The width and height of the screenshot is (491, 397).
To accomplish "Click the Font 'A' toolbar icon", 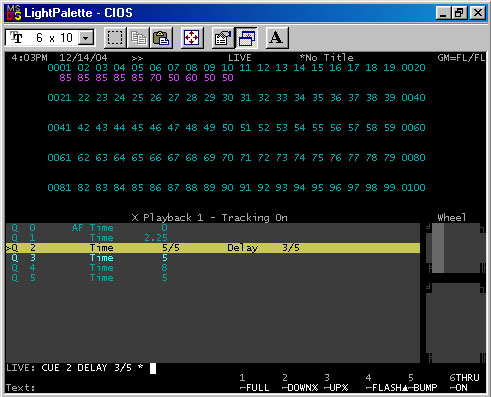I will (276, 38).
